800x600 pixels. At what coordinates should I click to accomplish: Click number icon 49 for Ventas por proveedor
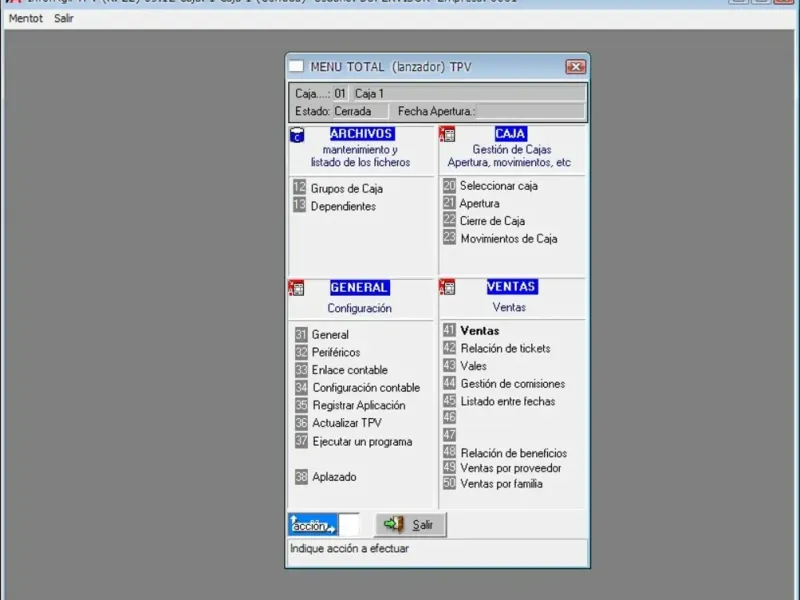point(449,467)
